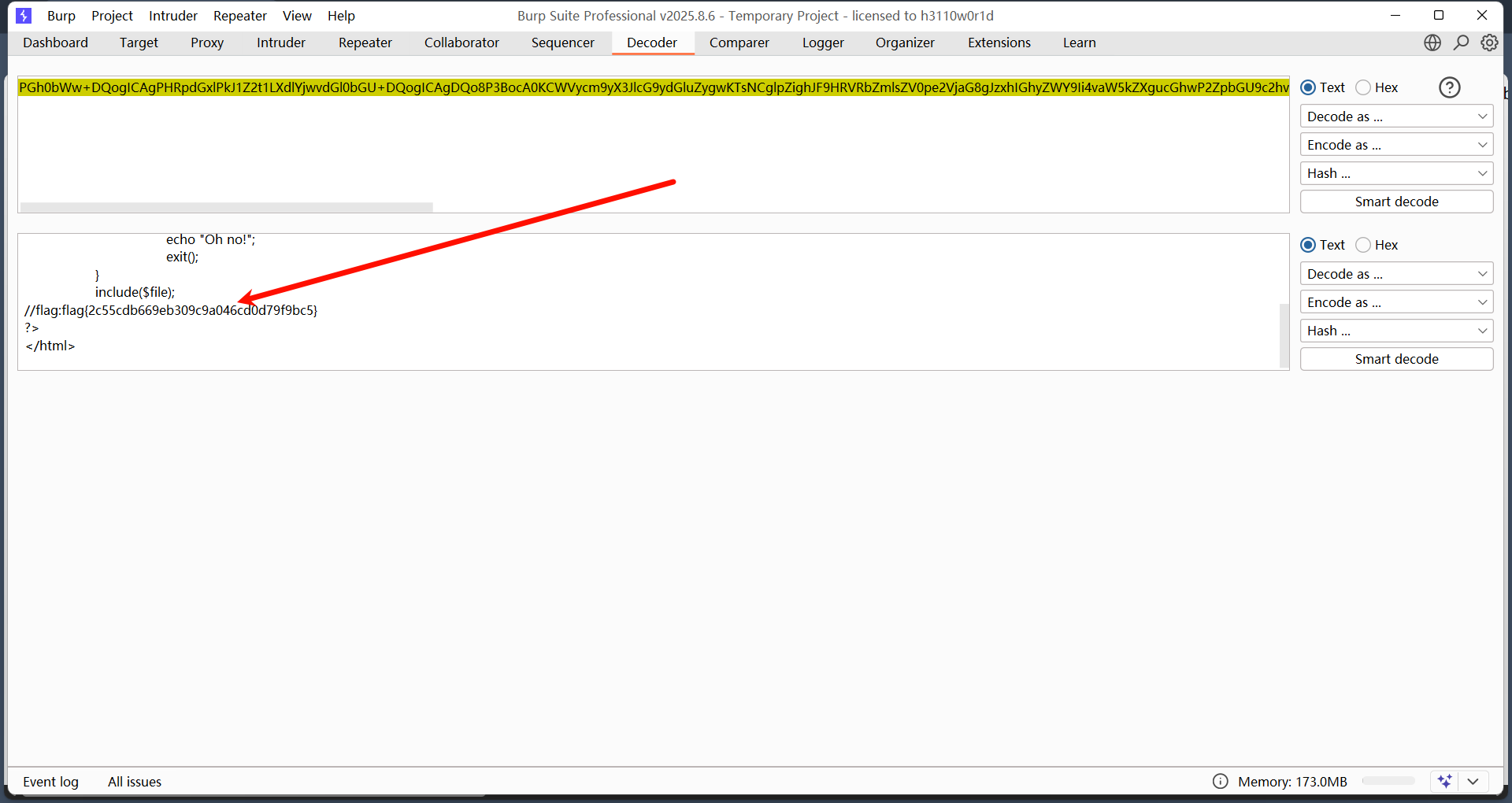This screenshot has width=1512, height=803.
Task: Maximize the Burp Suite window
Action: (x=1439, y=15)
